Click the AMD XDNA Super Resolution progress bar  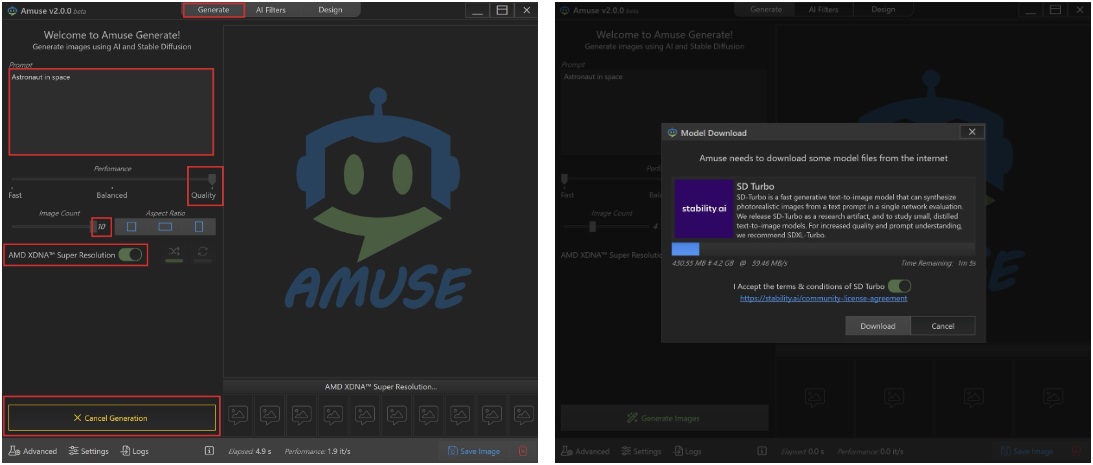tap(380, 386)
